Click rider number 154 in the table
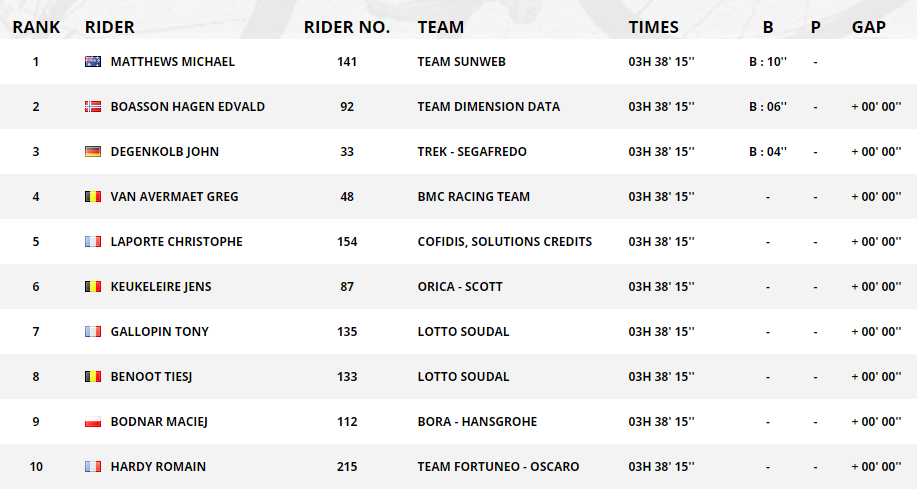 (347, 242)
